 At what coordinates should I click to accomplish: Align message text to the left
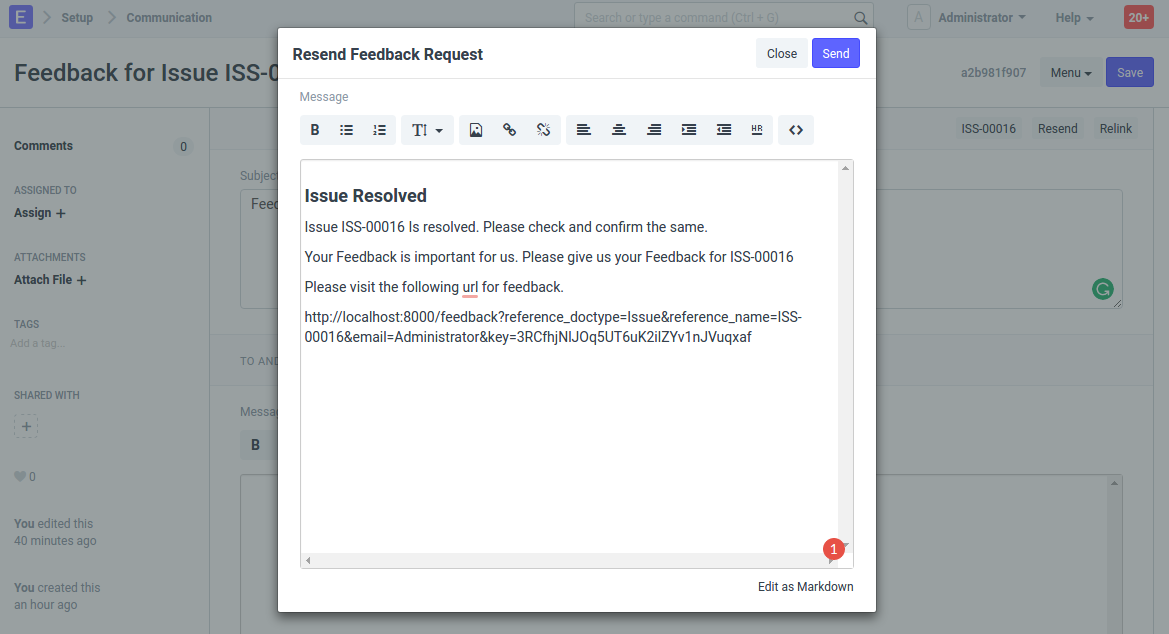pyautogui.click(x=584, y=130)
